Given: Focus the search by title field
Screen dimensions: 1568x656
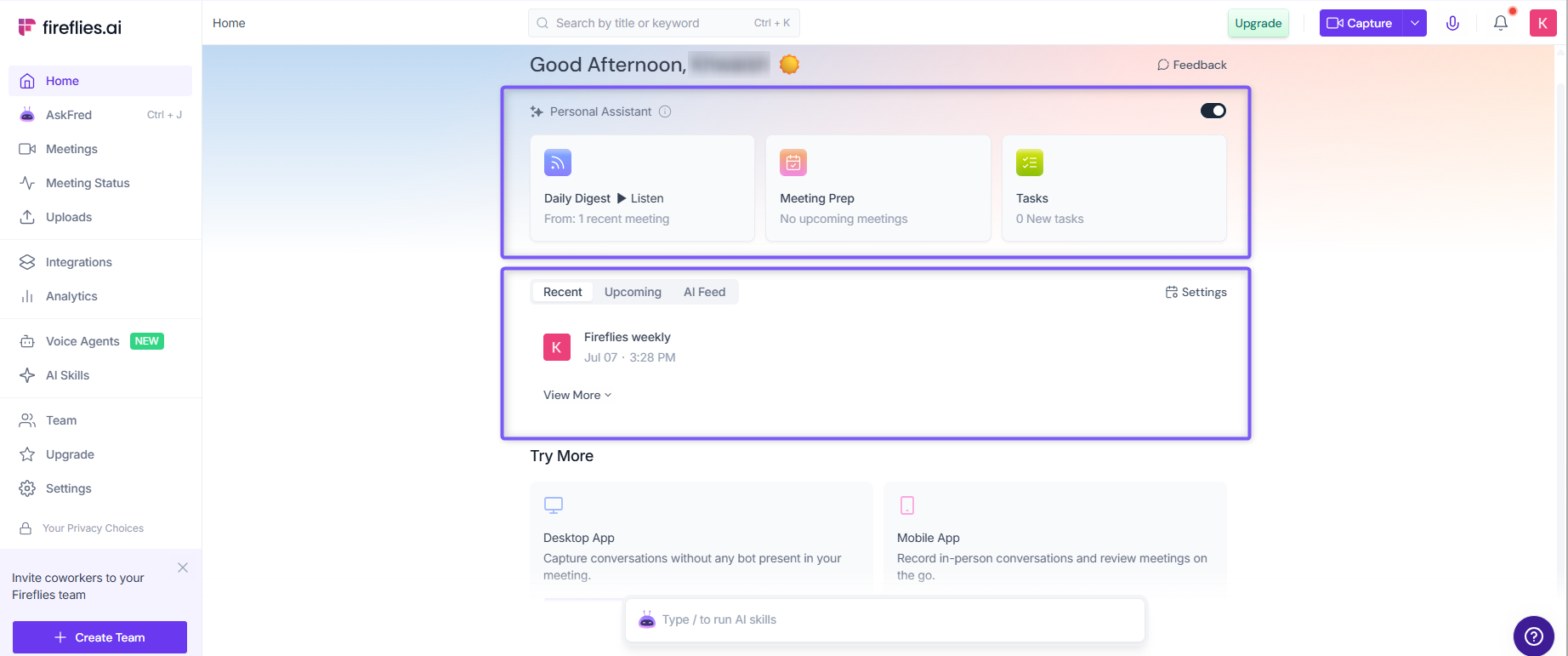Looking at the screenshot, I should 663,23.
